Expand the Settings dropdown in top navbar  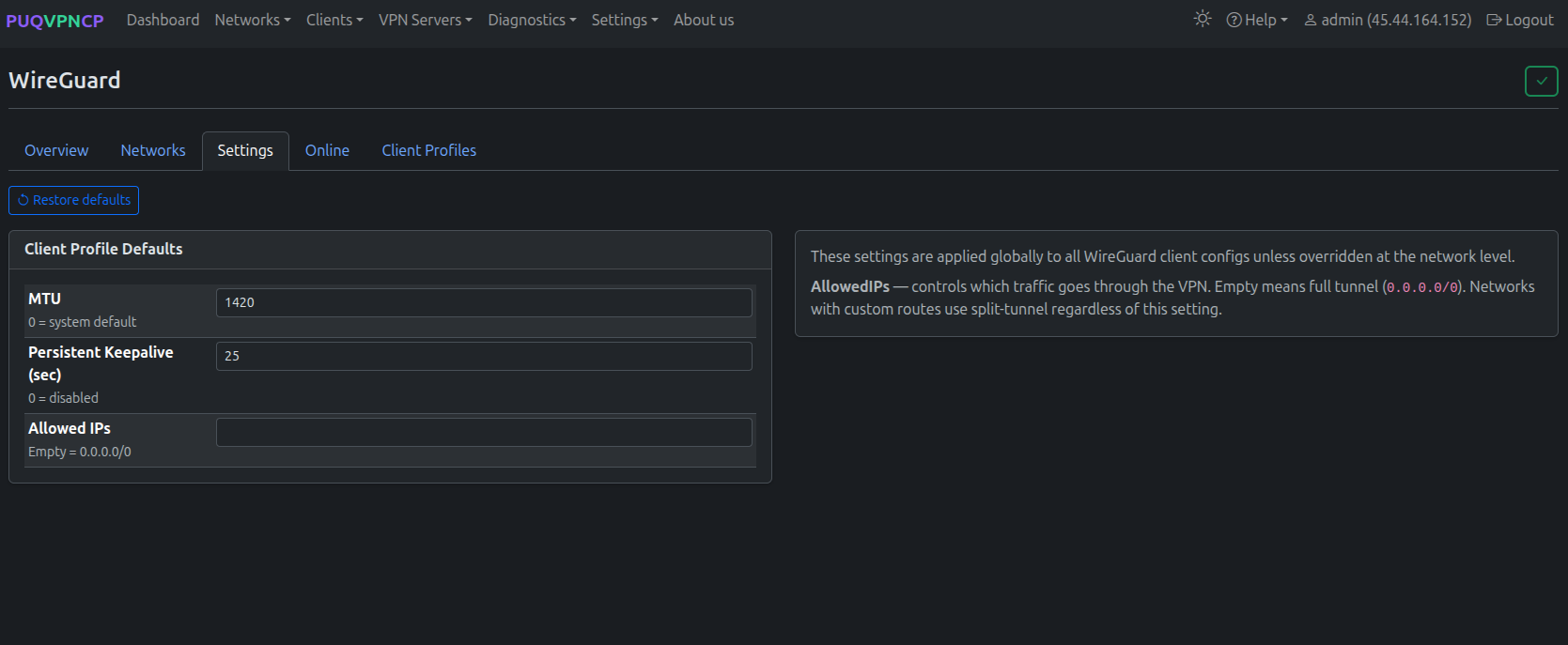tap(625, 20)
